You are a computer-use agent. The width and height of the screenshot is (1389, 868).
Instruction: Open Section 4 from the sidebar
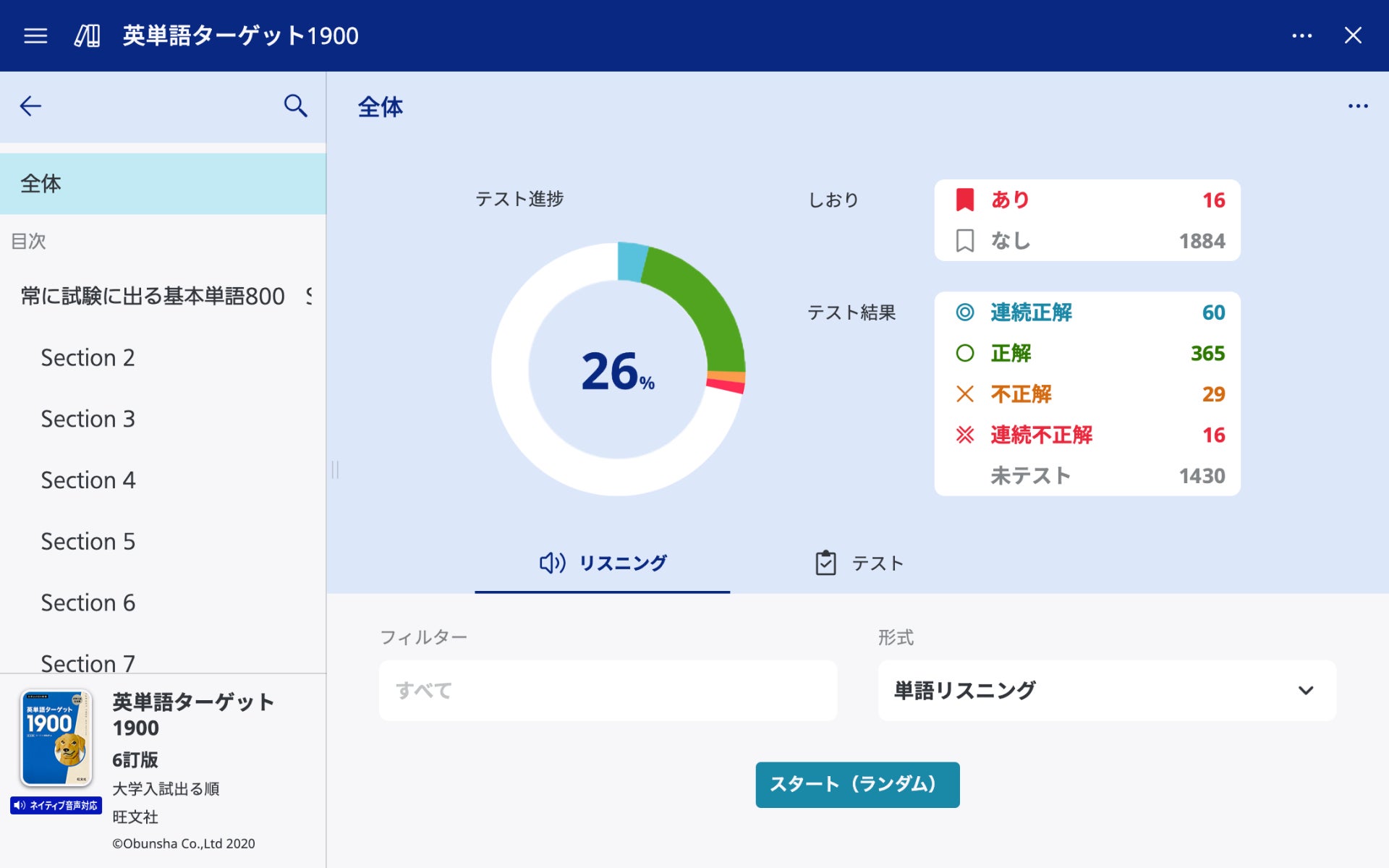[88, 480]
